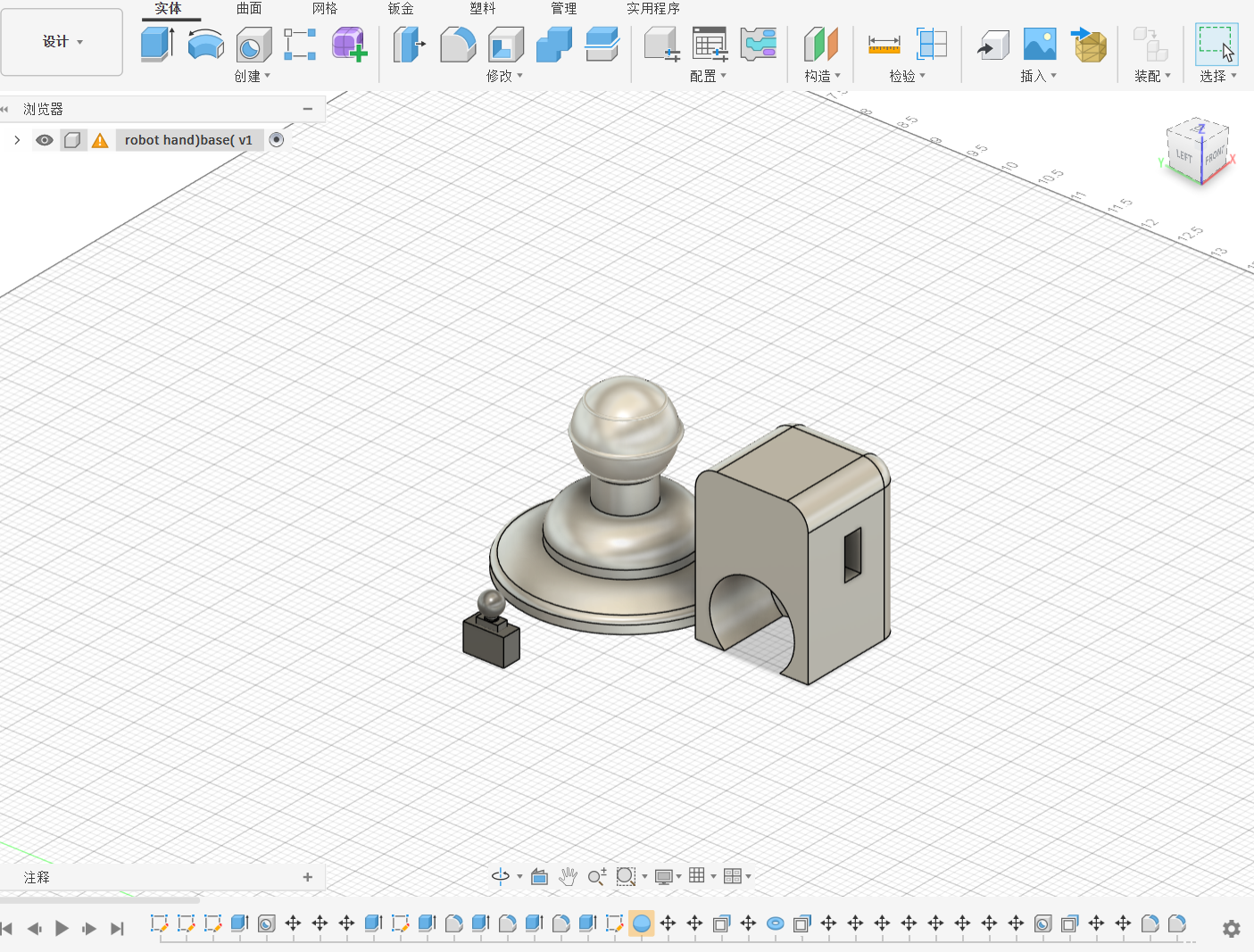Click the component icon next to robot hand
The width and height of the screenshot is (1254, 952).
click(x=72, y=140)
